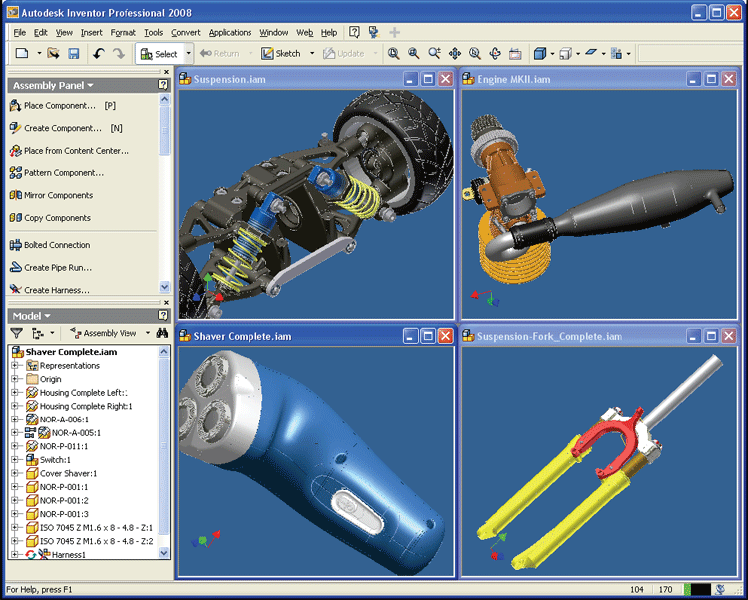Open the camera mode dropdown arrow
This screenshot has width=748, height=600.
tap(578, 54)
